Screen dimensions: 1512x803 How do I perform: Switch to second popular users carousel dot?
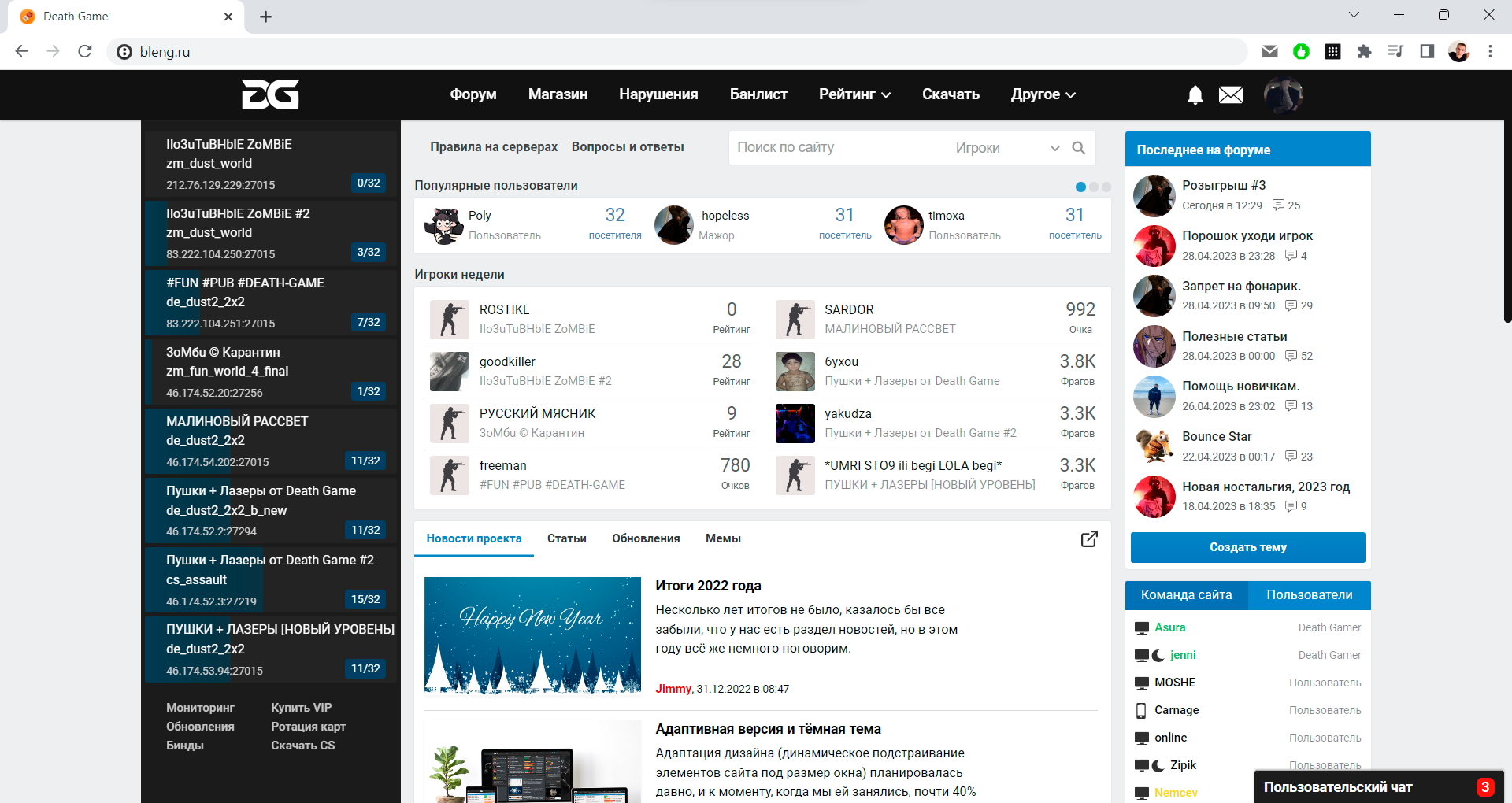coord(1094,187)
